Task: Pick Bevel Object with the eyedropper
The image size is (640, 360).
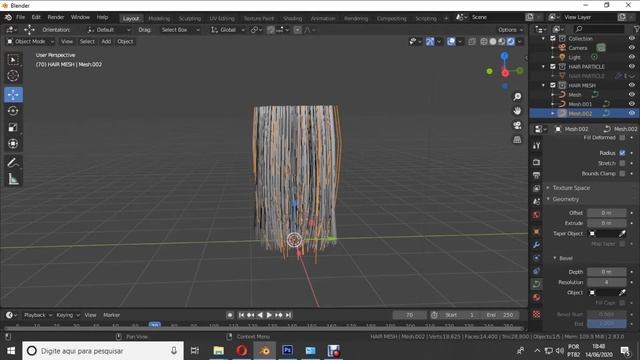Action: (622, 292)
